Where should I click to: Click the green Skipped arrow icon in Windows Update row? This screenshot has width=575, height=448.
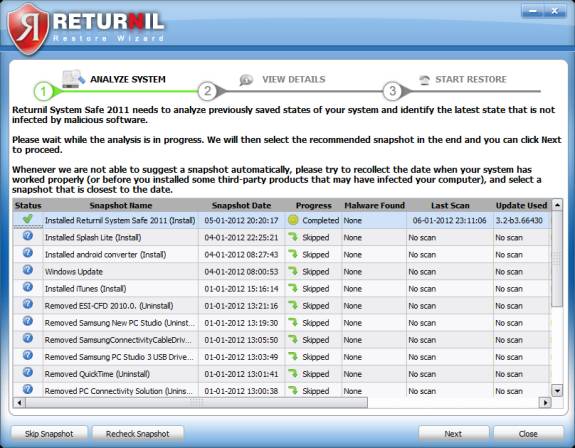tap(293, 271)
